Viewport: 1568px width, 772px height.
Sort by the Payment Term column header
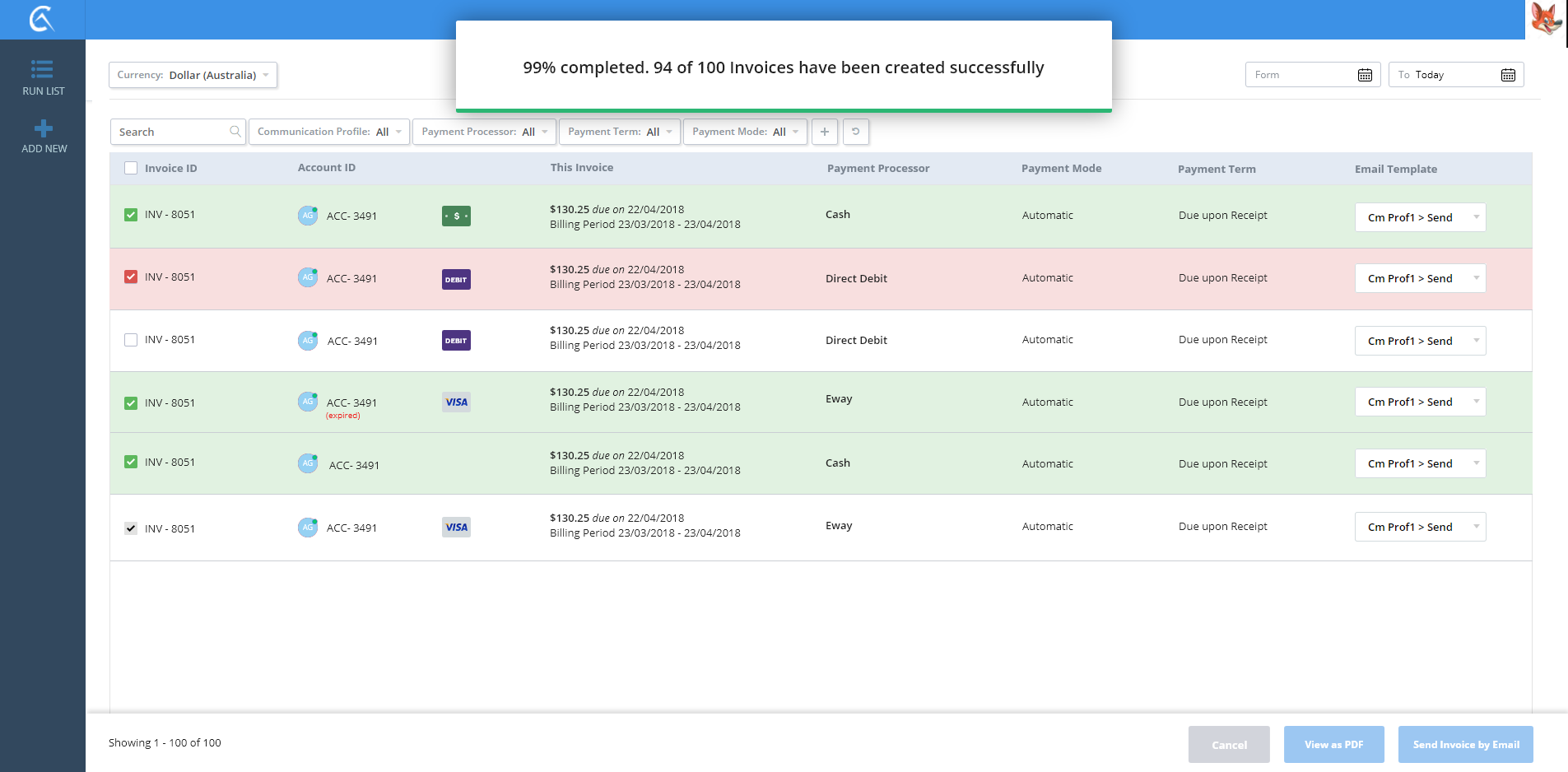pyautogui.click(x=1216, y=169)
